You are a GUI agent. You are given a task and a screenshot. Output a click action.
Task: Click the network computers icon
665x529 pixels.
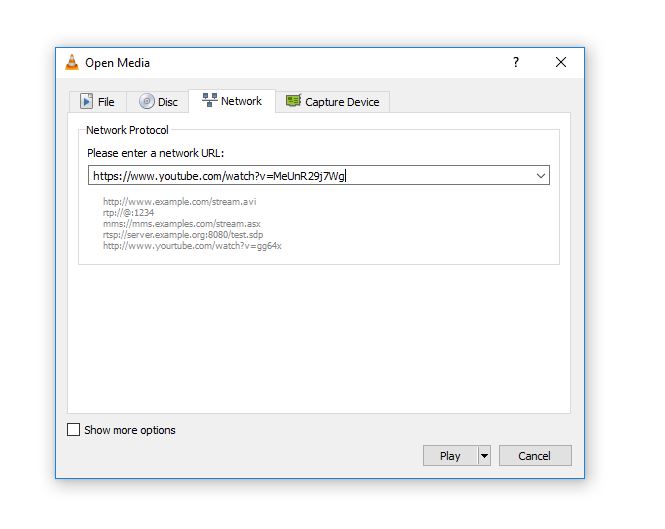210,100
